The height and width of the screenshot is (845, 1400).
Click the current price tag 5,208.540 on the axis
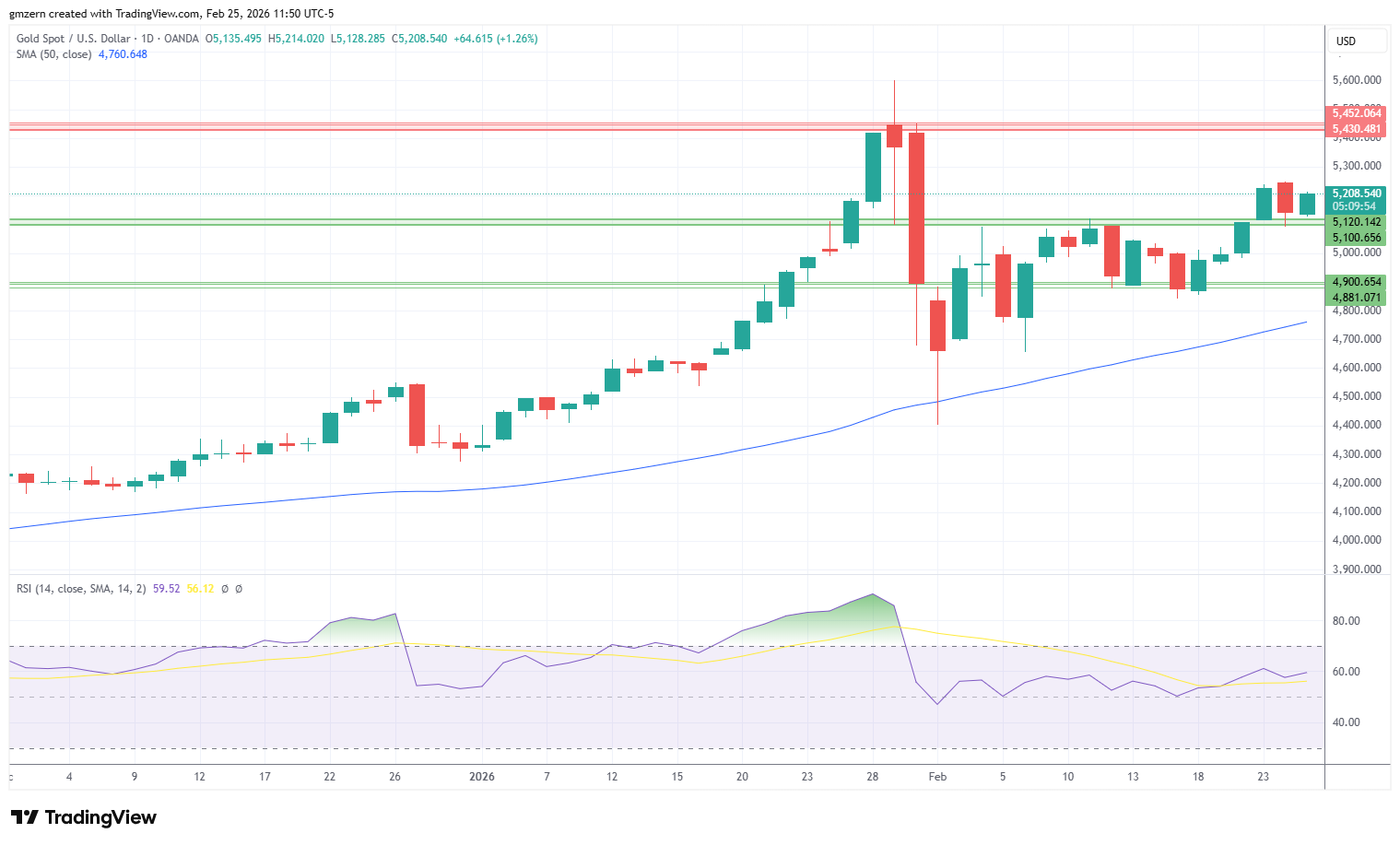[1355, 194]
